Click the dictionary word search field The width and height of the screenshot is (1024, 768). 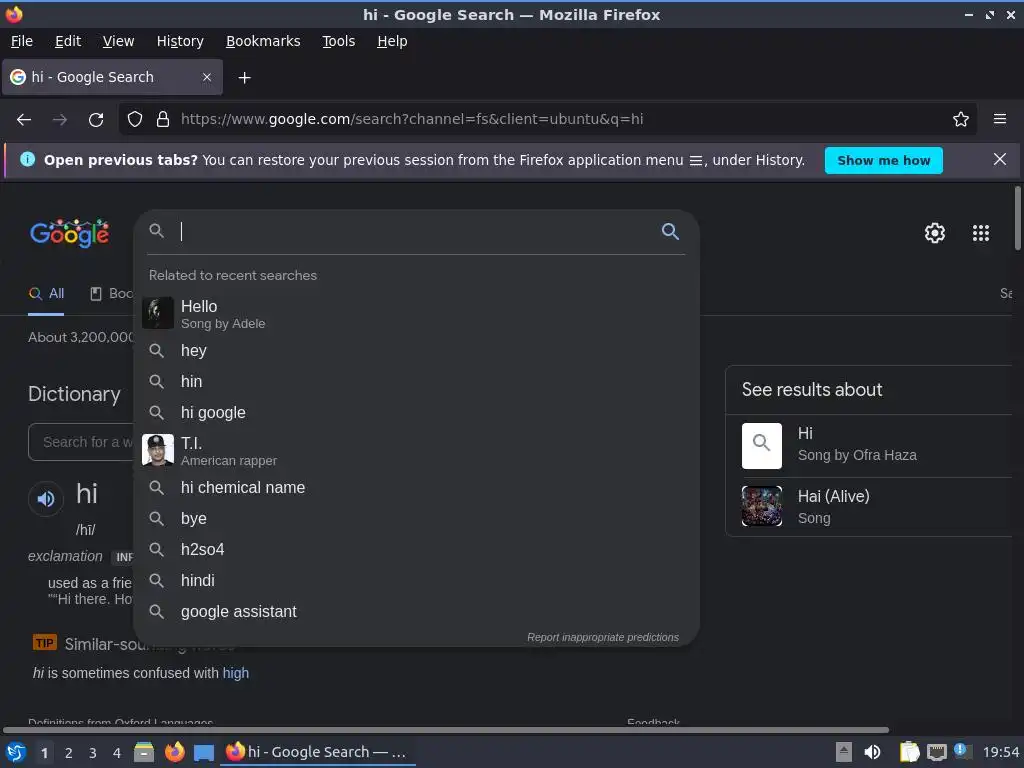82,442
